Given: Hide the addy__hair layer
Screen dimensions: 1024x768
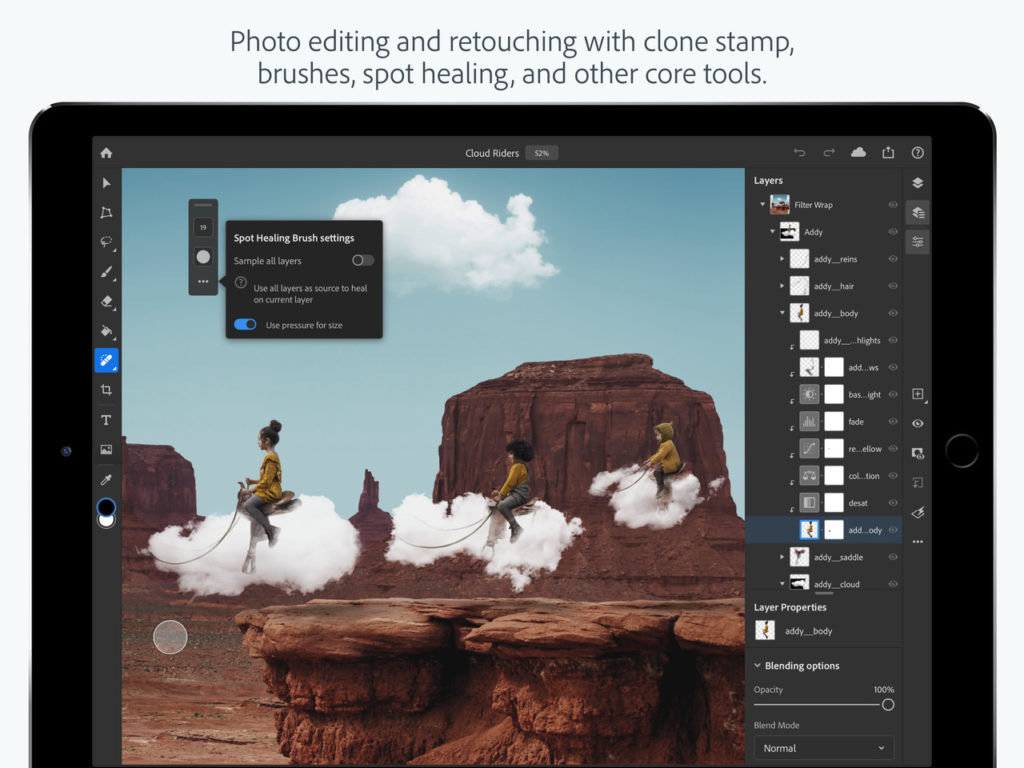Looking at the screenshot, I should click(x=893, y=286).
